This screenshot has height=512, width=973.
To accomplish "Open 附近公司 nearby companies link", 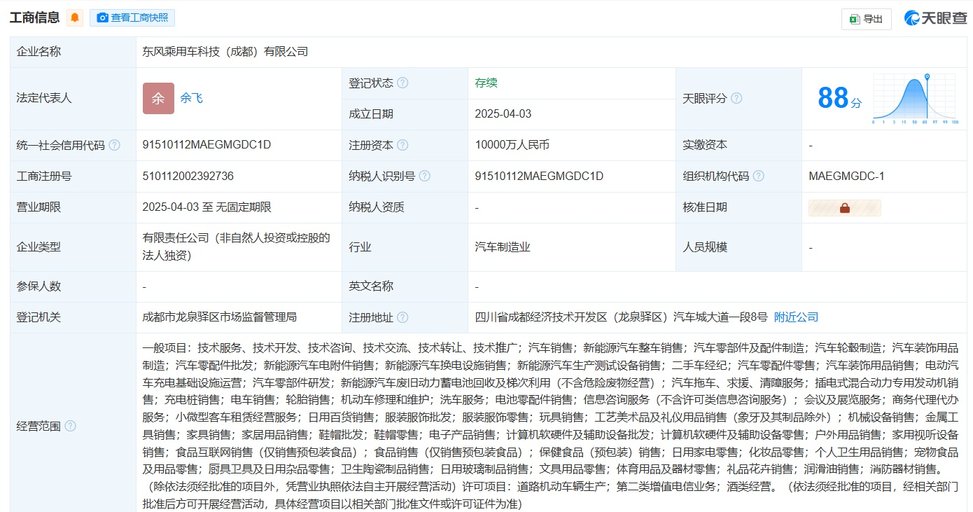I will coord(796,317).
